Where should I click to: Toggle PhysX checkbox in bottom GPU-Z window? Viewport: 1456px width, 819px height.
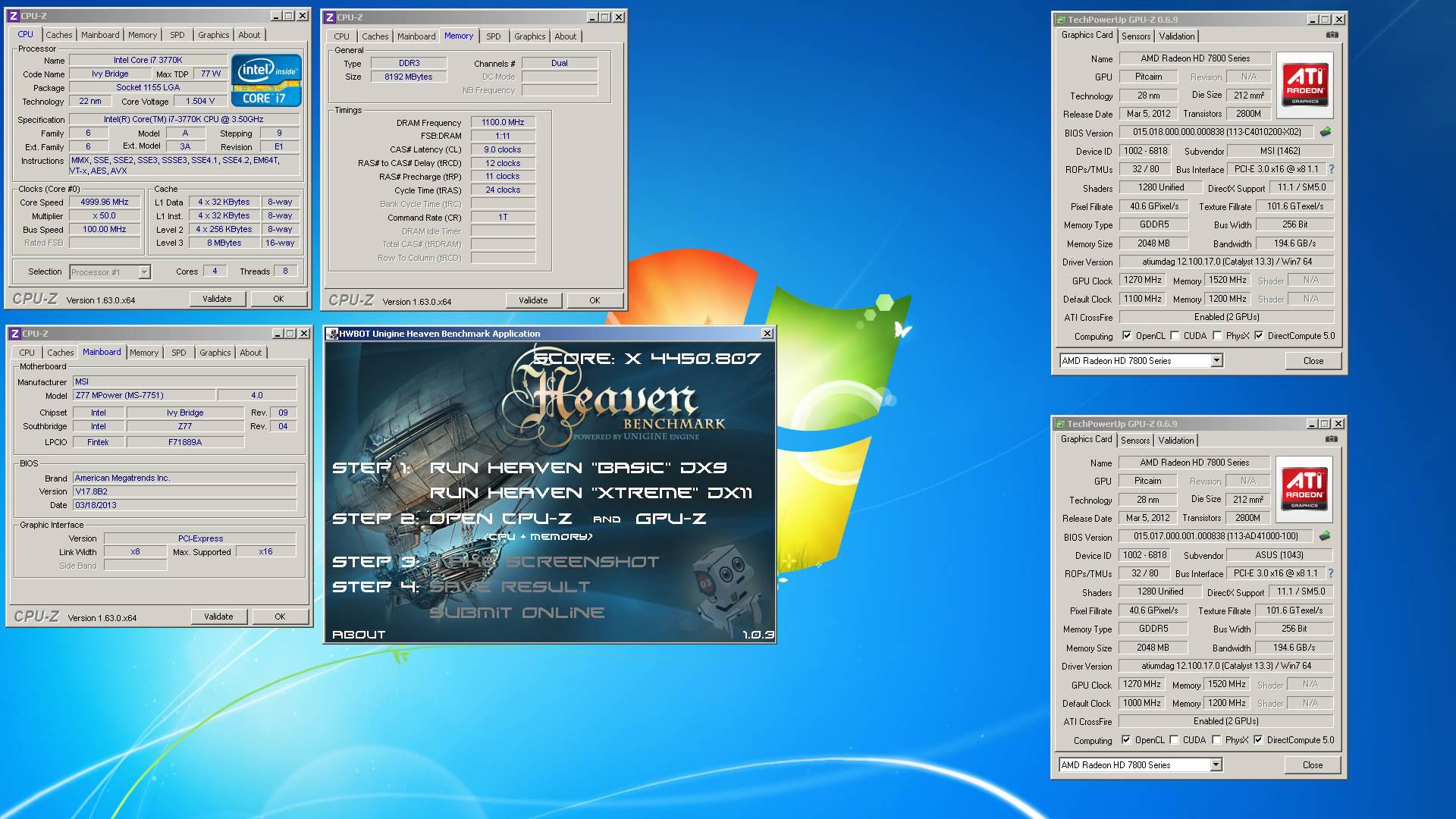(1217, 740)
